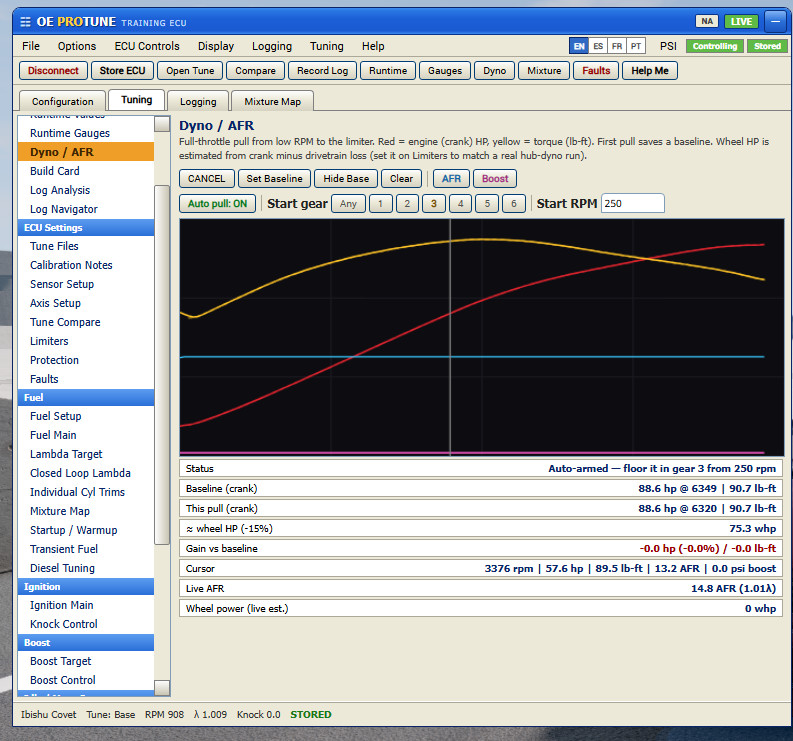
Task: Open Runtime Gauges in sidebar
Action: 86,133
